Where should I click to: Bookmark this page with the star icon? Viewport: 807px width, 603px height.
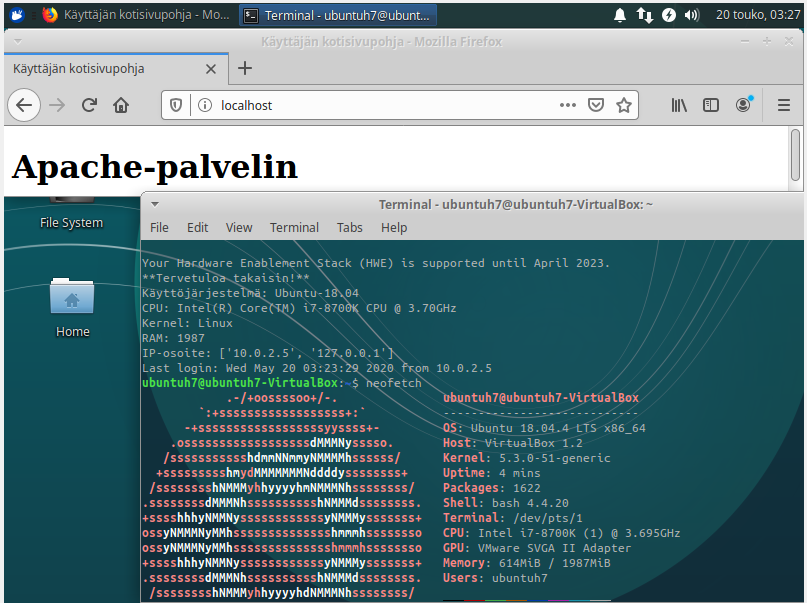click(x=624, y=105)
